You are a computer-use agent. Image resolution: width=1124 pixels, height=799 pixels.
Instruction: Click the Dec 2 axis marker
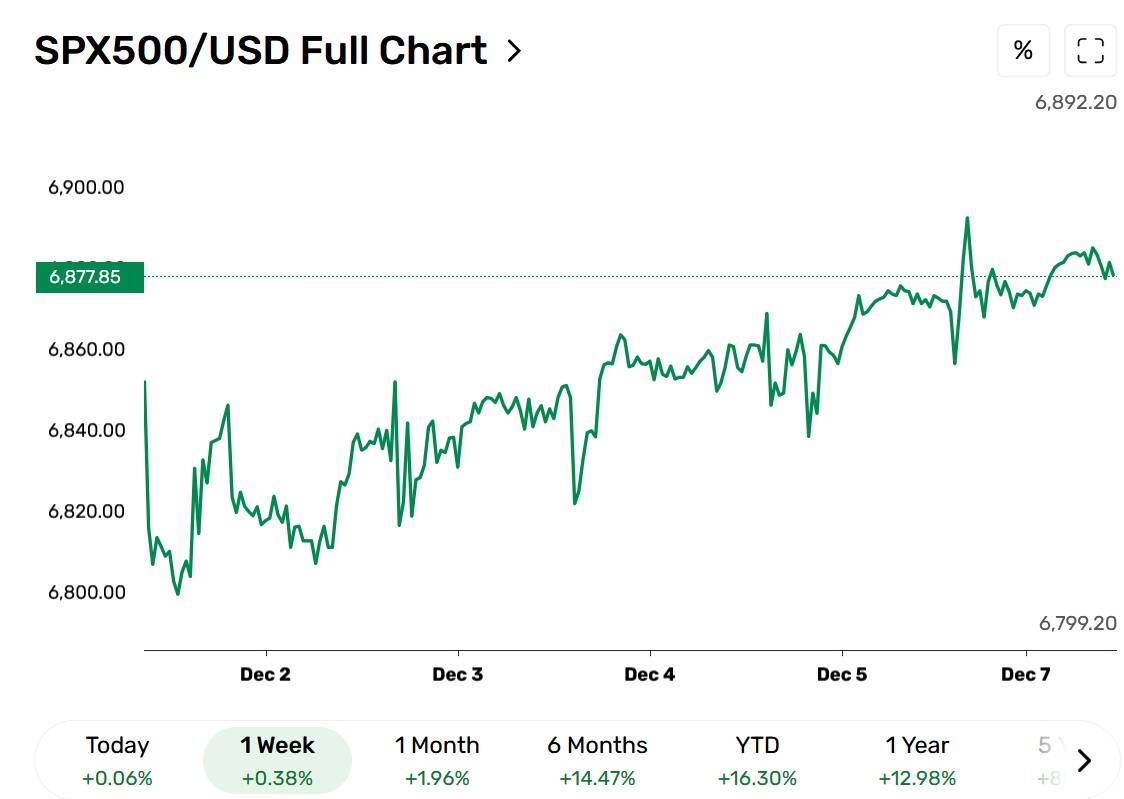(265, 674)
